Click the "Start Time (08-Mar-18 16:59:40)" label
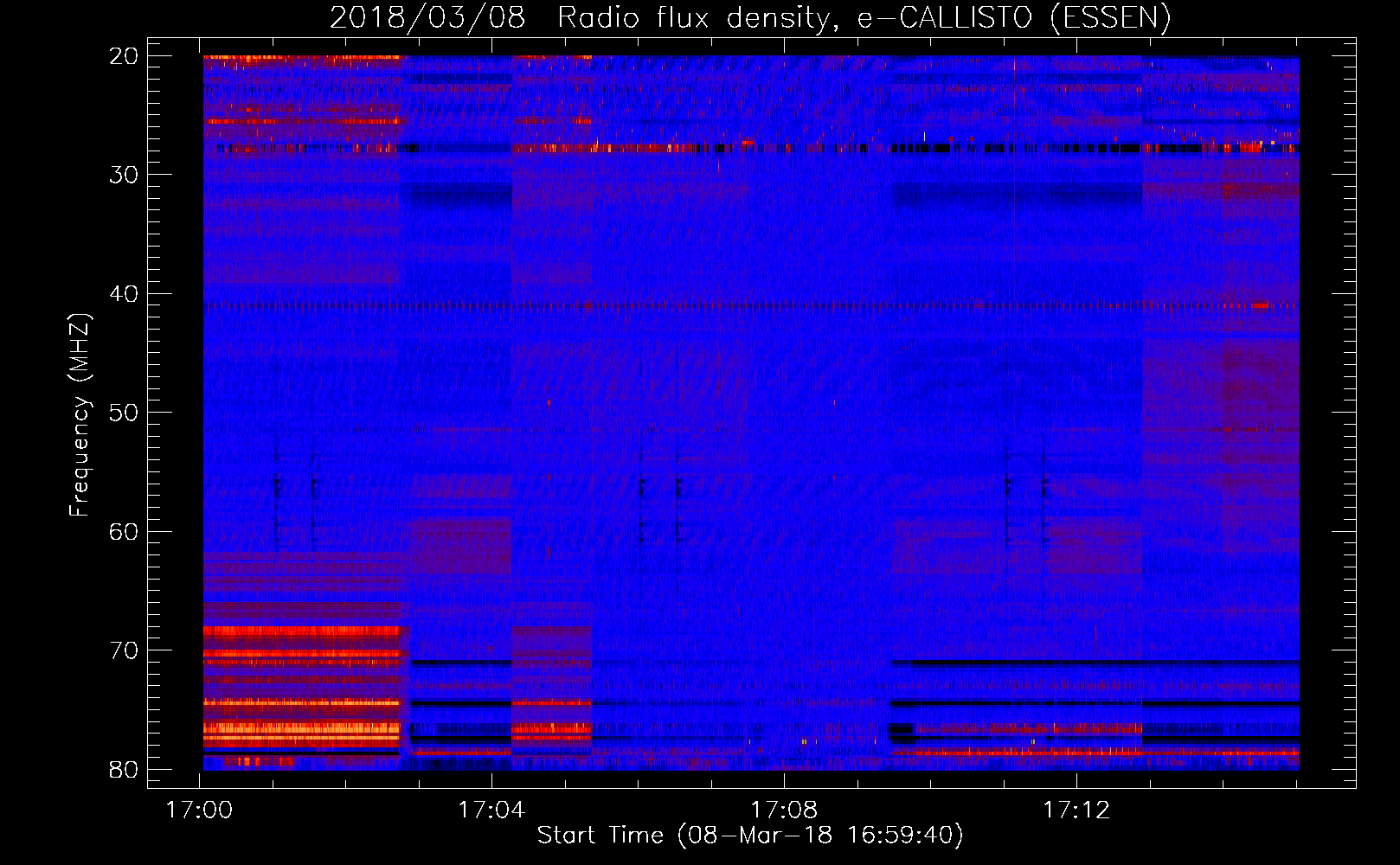The image size is (1400, 865). (750, 836)
